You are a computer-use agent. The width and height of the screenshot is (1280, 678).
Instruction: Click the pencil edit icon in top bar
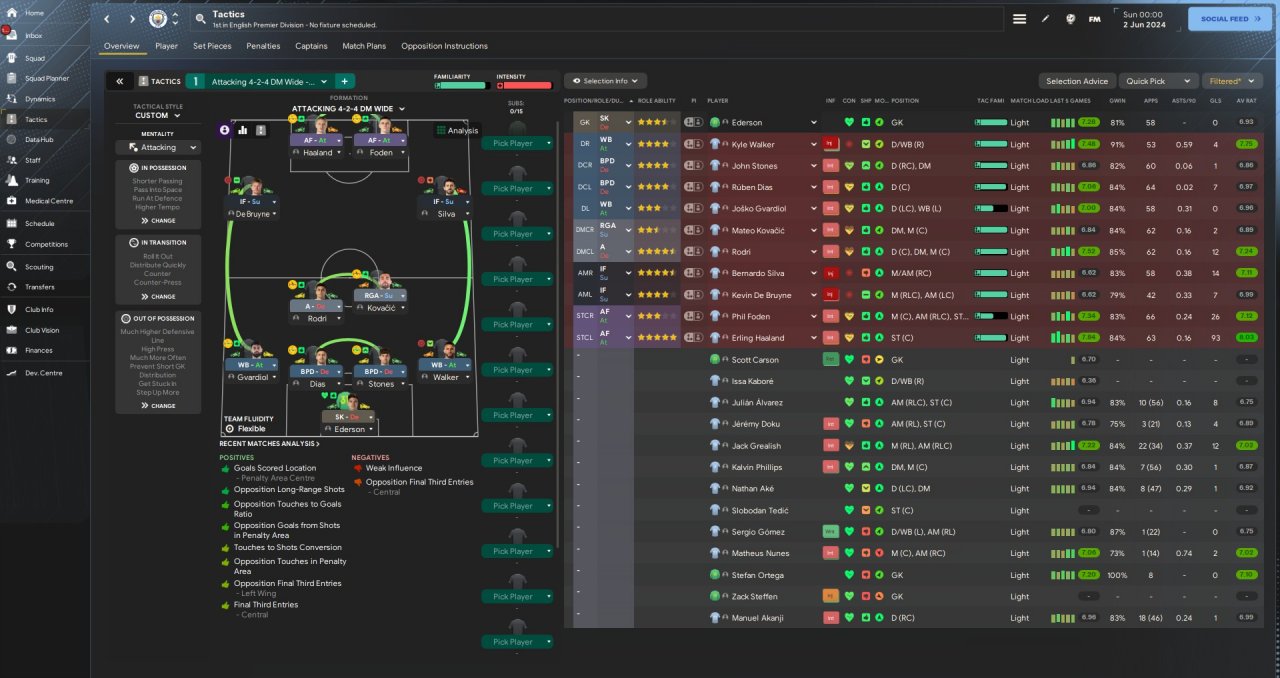pyautogui.click(x=1046, y=19)
